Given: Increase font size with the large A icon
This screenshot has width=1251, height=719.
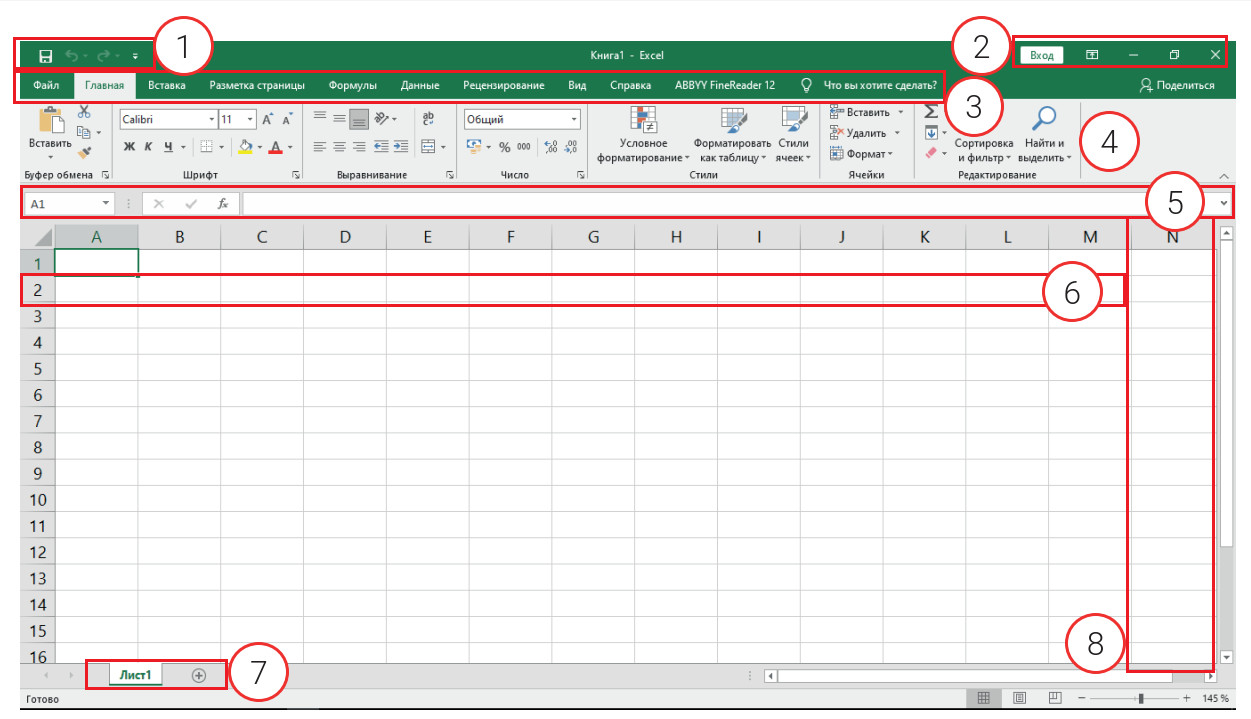Looking at the screenshot, I should pos(267,119).
